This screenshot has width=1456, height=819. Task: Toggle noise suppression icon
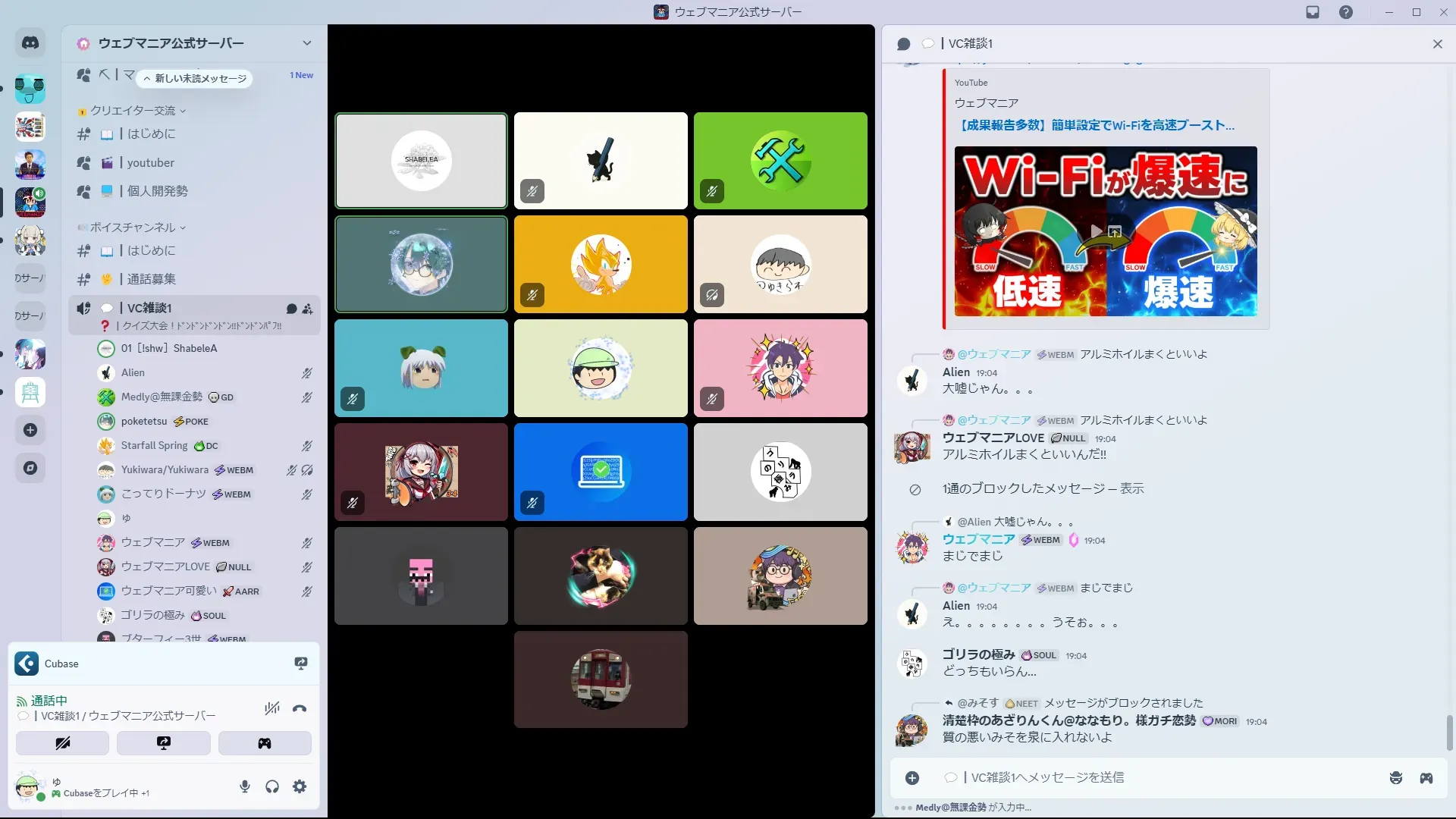click(x=271, y=709)
